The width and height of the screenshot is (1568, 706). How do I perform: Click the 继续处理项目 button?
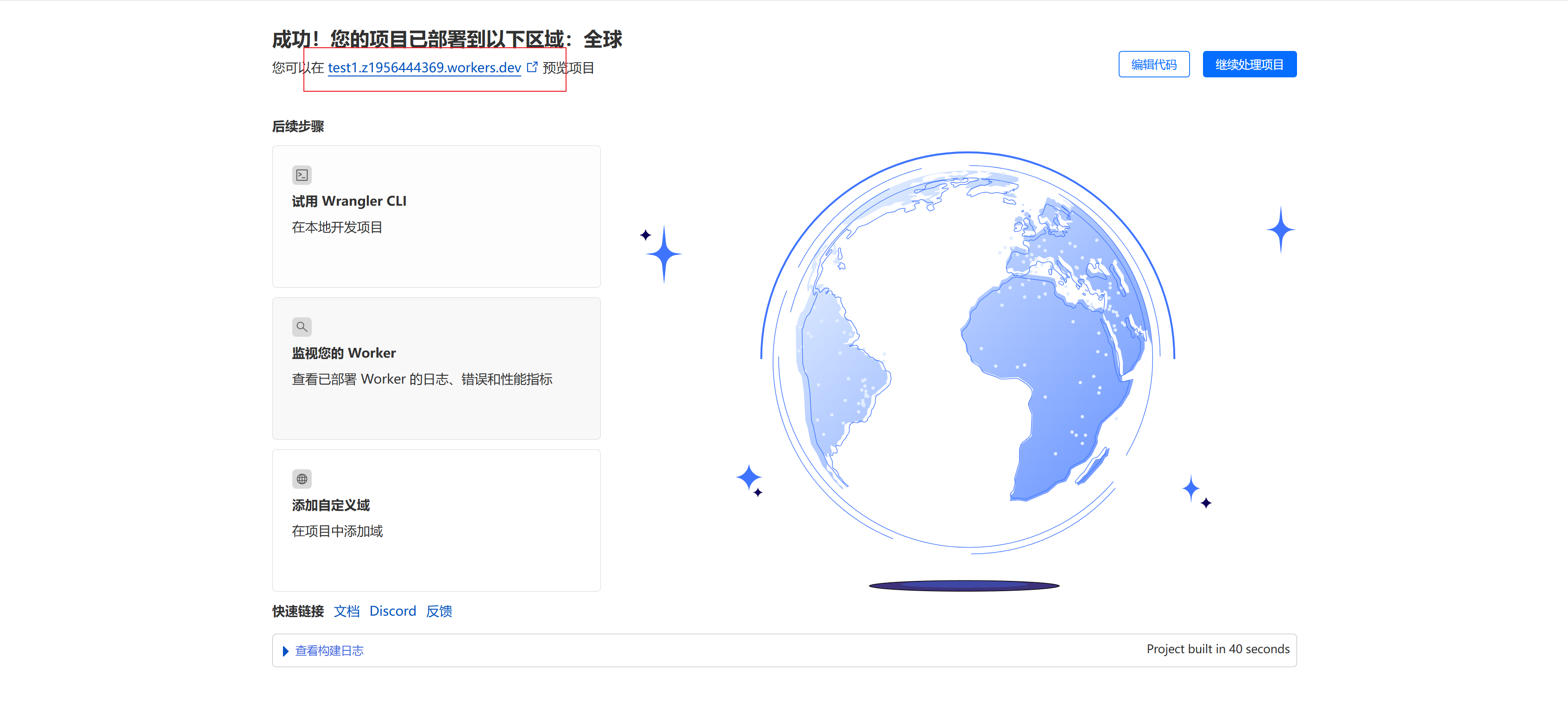pos(1249,64)
